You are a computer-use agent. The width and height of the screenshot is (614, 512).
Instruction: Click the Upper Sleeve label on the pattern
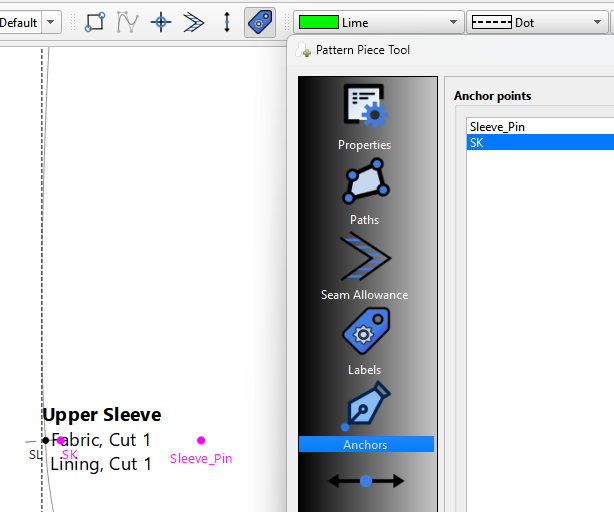click(101, 415)
